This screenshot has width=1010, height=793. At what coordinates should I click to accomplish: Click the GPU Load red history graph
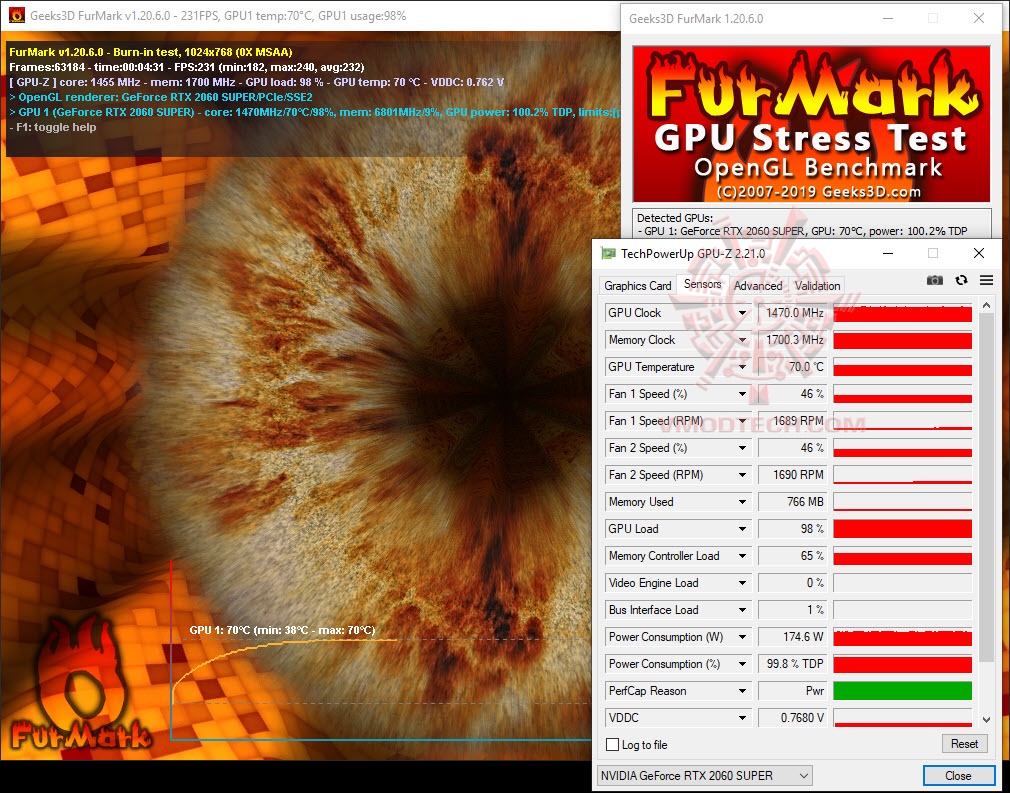902,529
